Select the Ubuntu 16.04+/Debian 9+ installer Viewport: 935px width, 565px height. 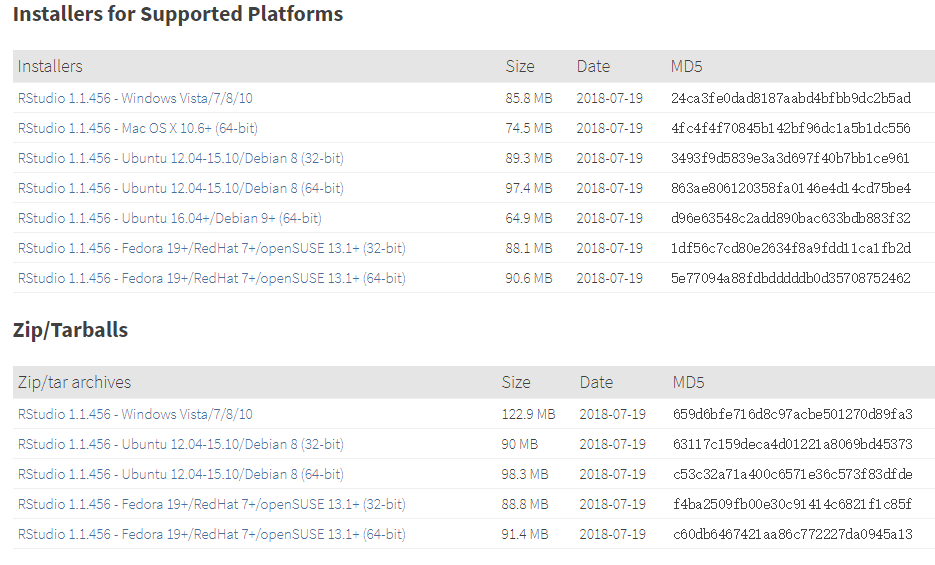pyautogui.click(x=169, y=218)
